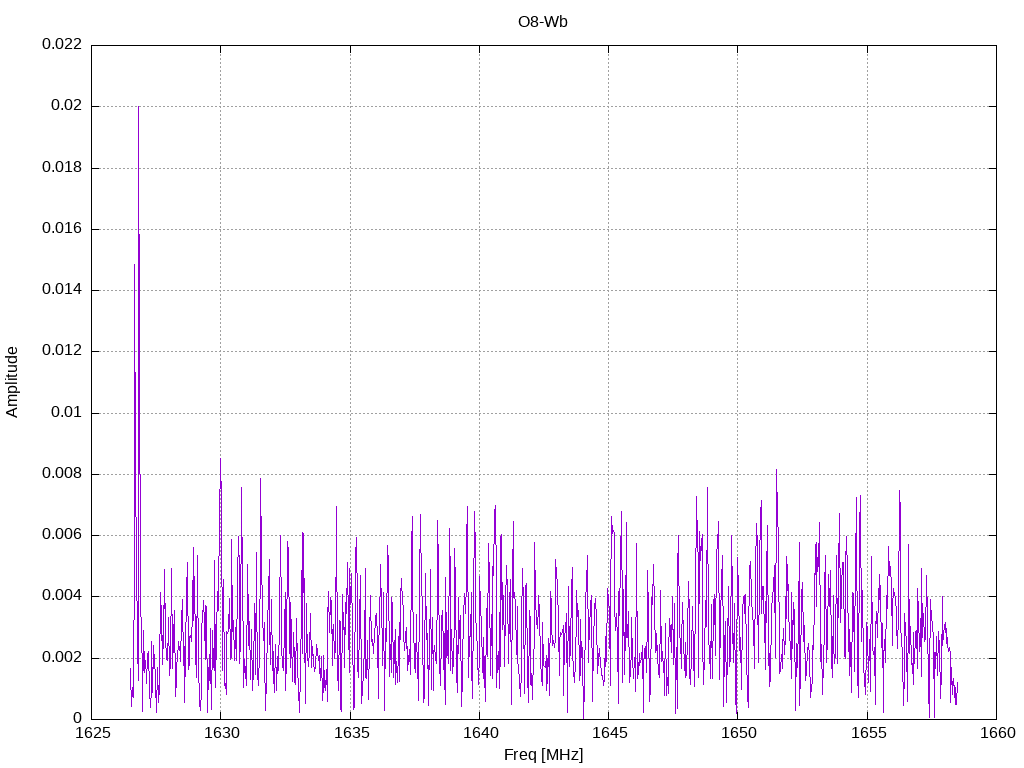Click the 0.006 y-axis tick label
Screen dimensions: 1024x768
coord(61,535)
